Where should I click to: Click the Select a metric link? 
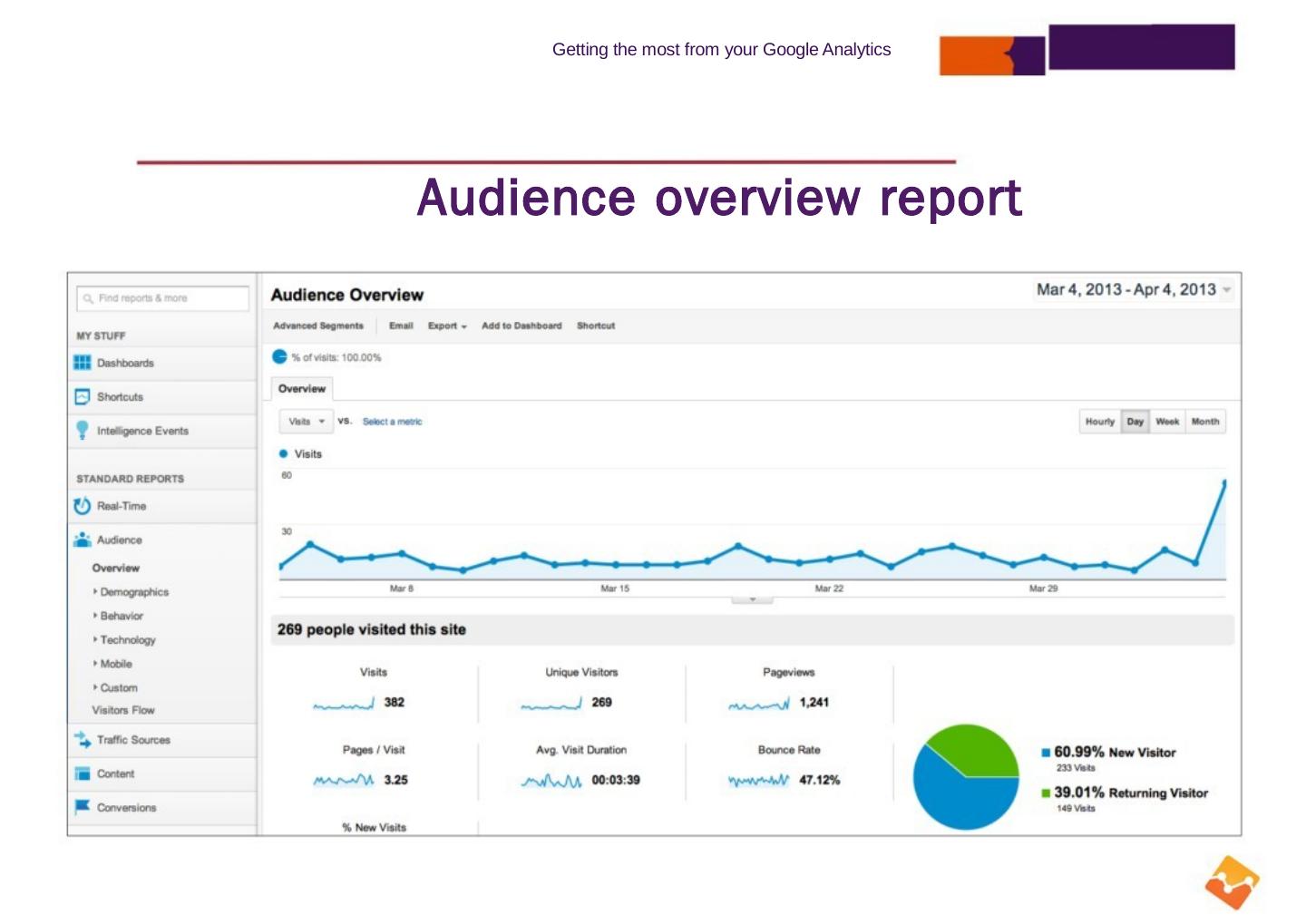pyautogui.click(x=392, y=422)
